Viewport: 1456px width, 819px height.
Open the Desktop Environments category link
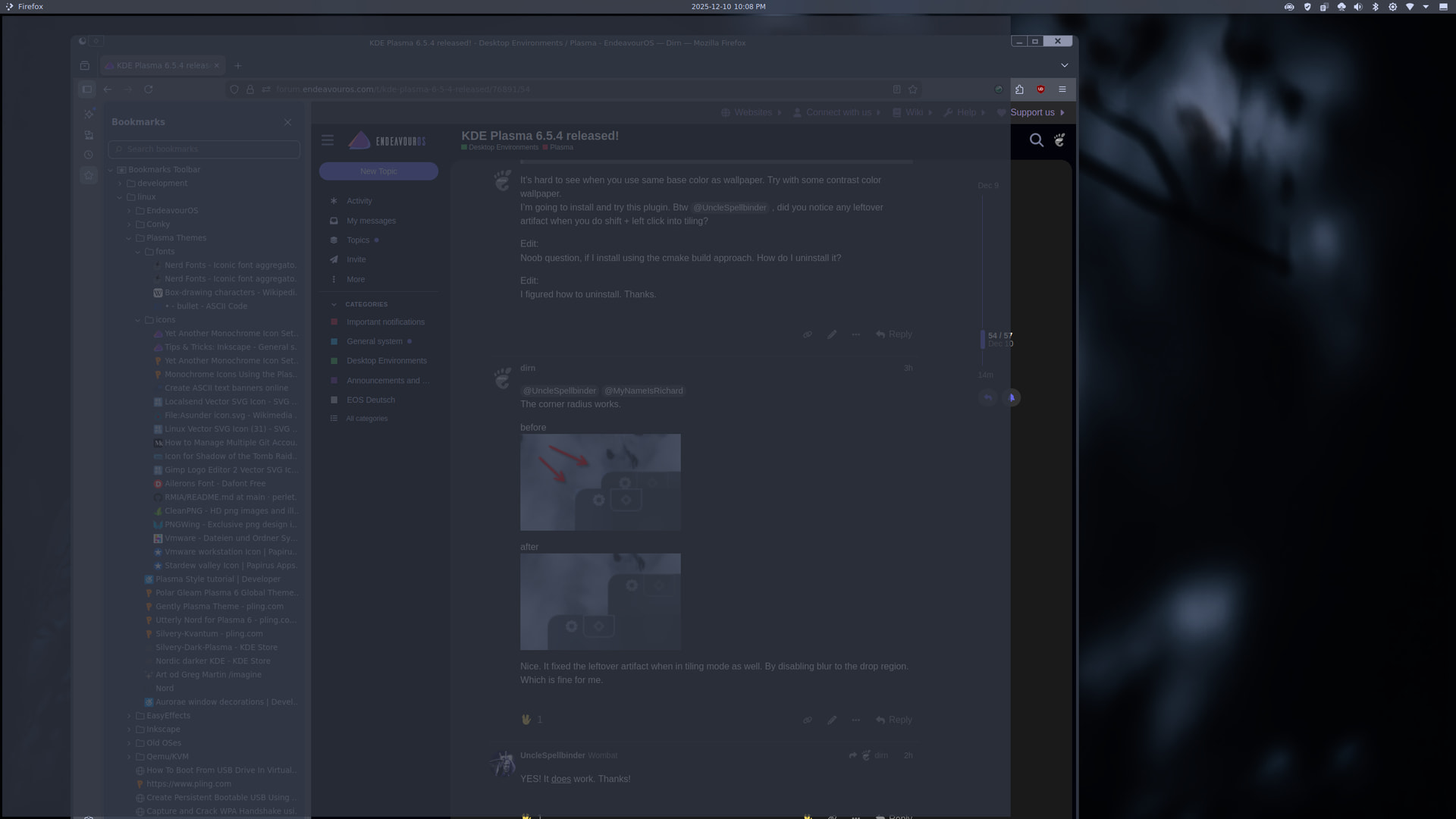pos(387,362)
